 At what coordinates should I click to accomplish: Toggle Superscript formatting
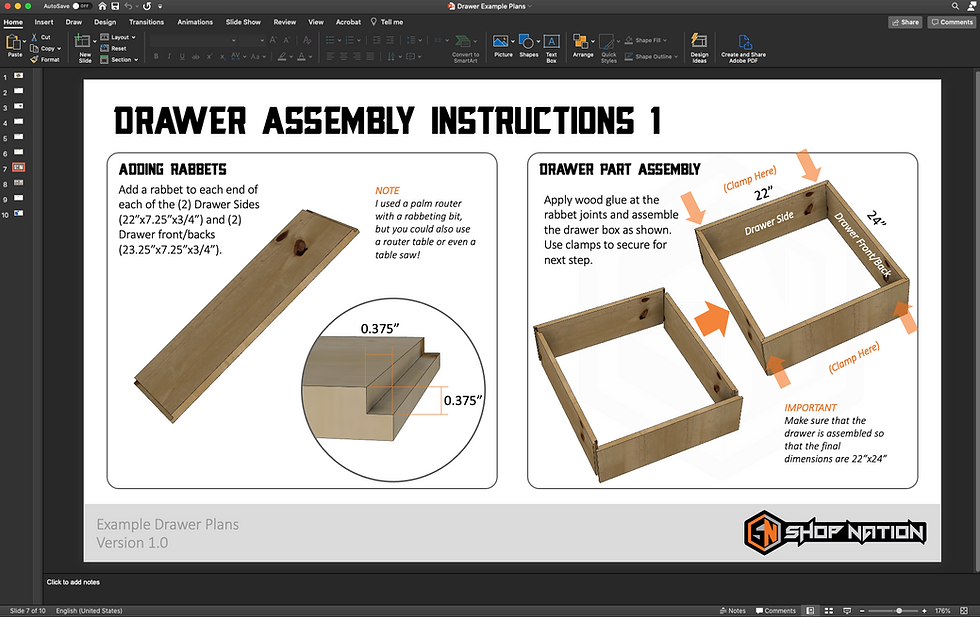[x=209, y=56]
